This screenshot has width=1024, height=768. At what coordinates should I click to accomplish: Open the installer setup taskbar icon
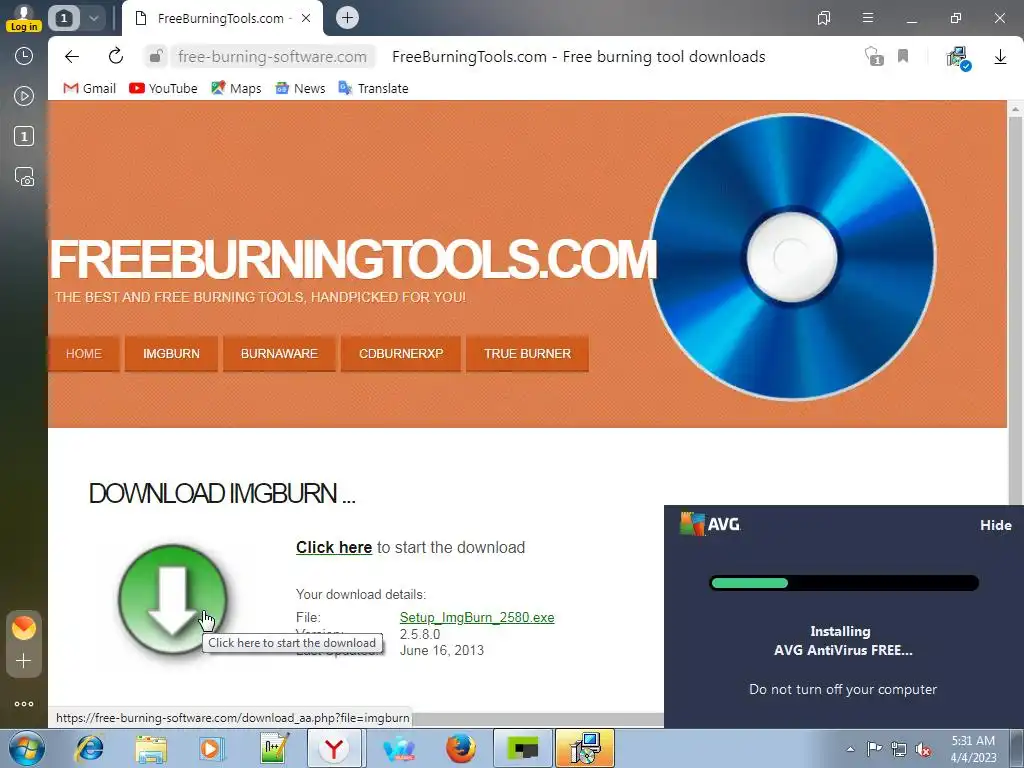coord(585,748)
